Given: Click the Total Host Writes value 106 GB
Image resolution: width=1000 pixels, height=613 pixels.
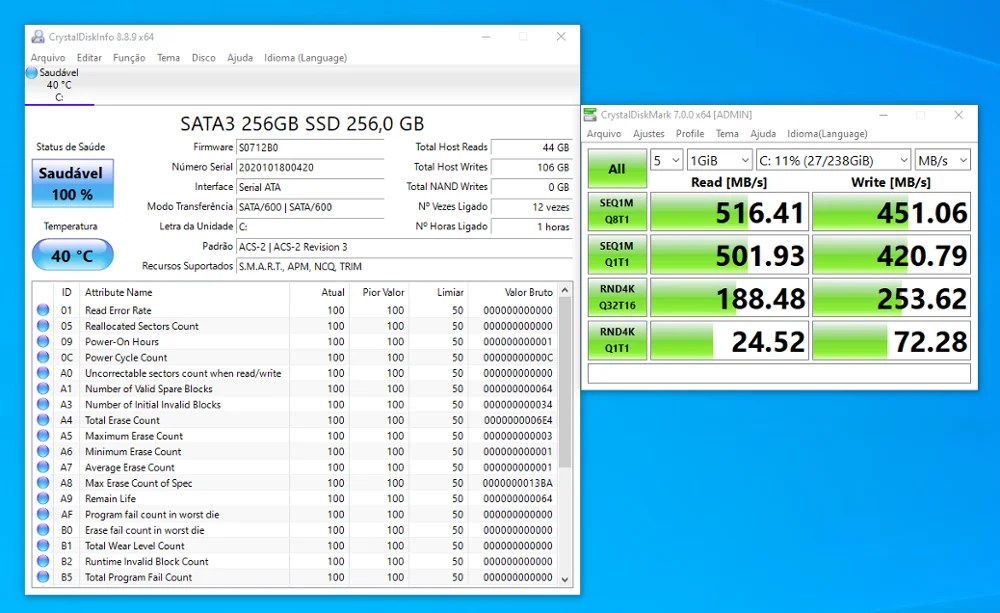Looking at the screenshot, I should point(531,167).
